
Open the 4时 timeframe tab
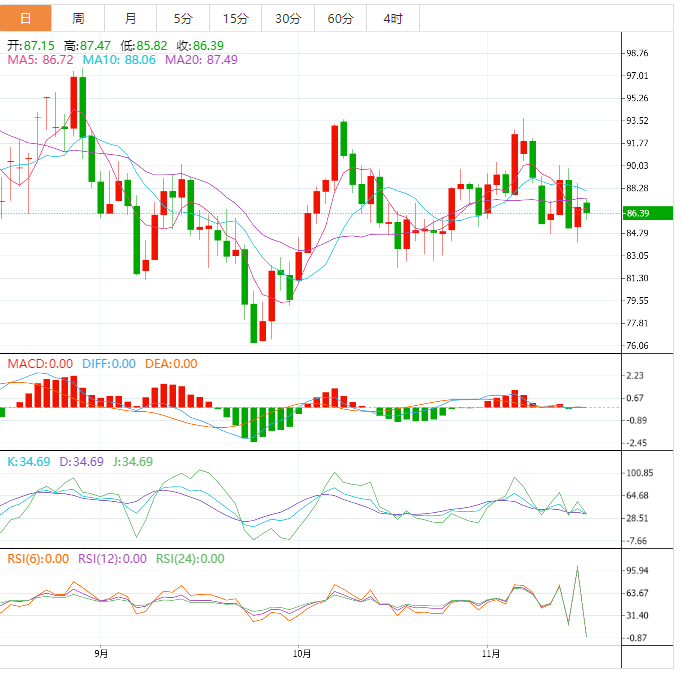(393, 18)
